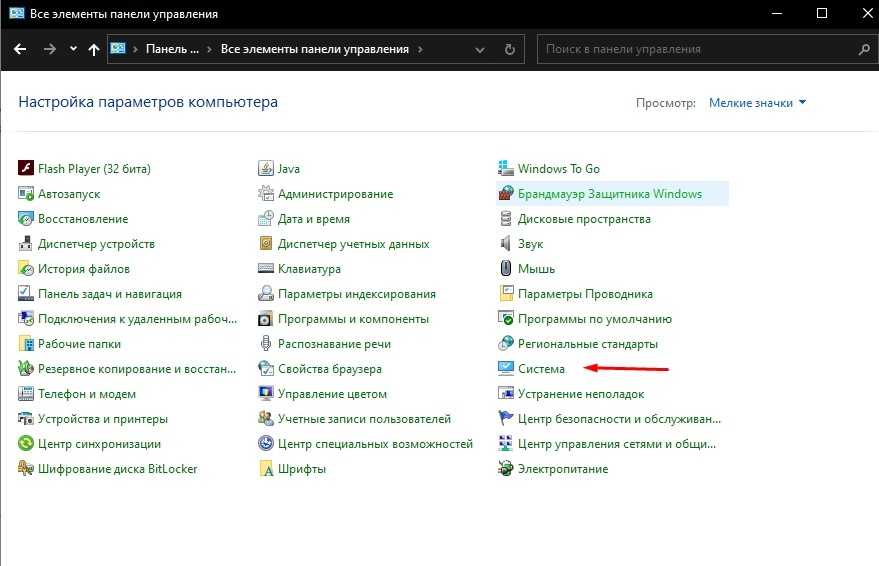Image resolution: width=879 pixels, height=566 pixels.
Task: Click the Windows To Go icon
Action: 506,169
